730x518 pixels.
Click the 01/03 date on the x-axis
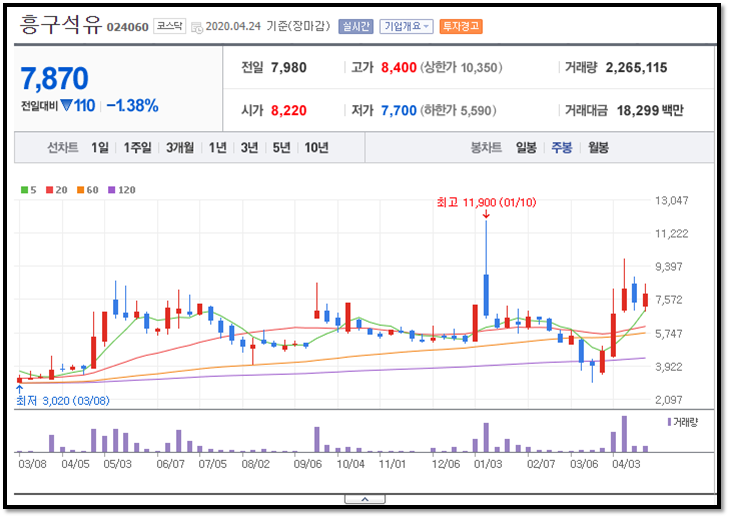click(x=488, y=464)
